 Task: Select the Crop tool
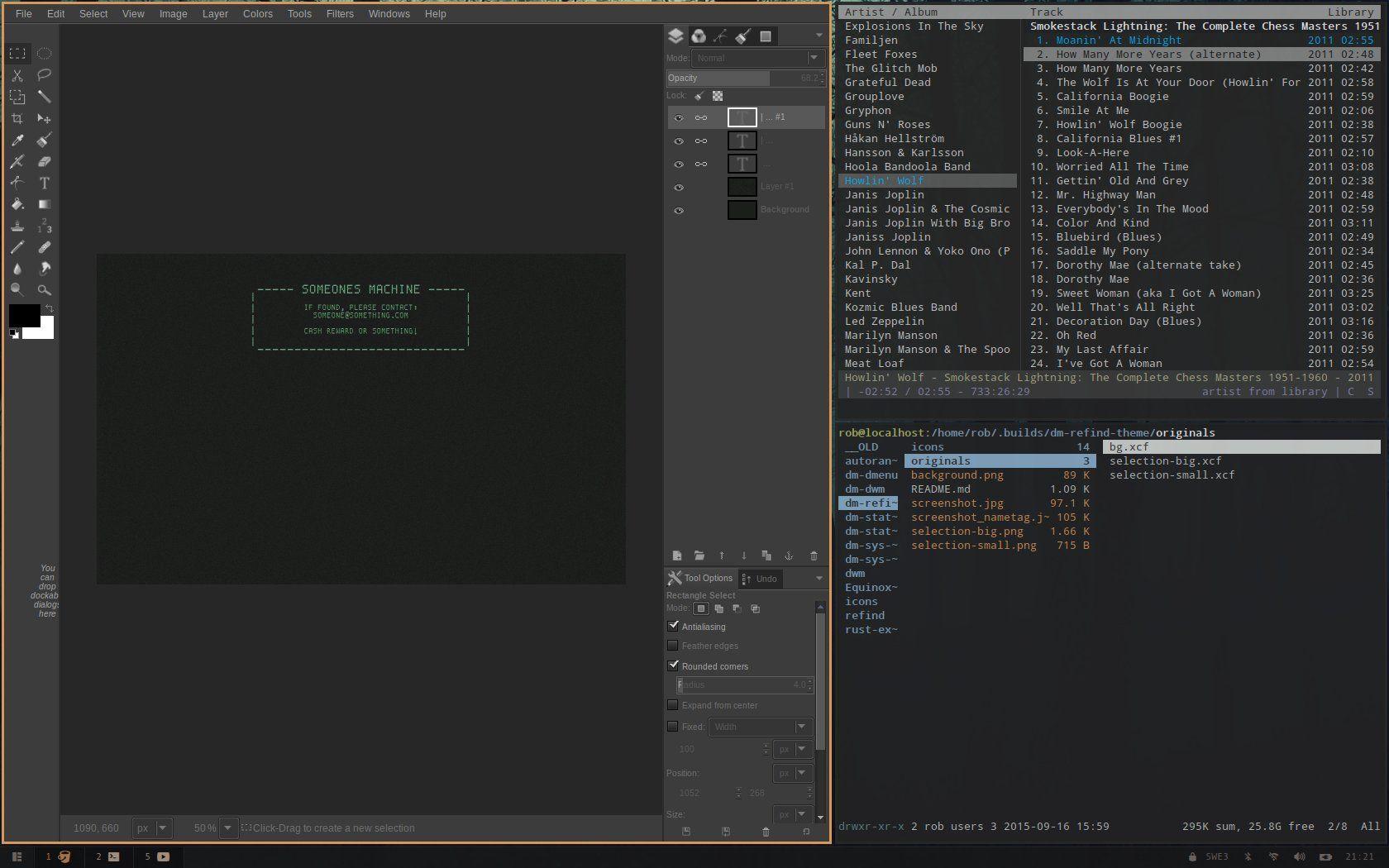(x=17, y=118)
